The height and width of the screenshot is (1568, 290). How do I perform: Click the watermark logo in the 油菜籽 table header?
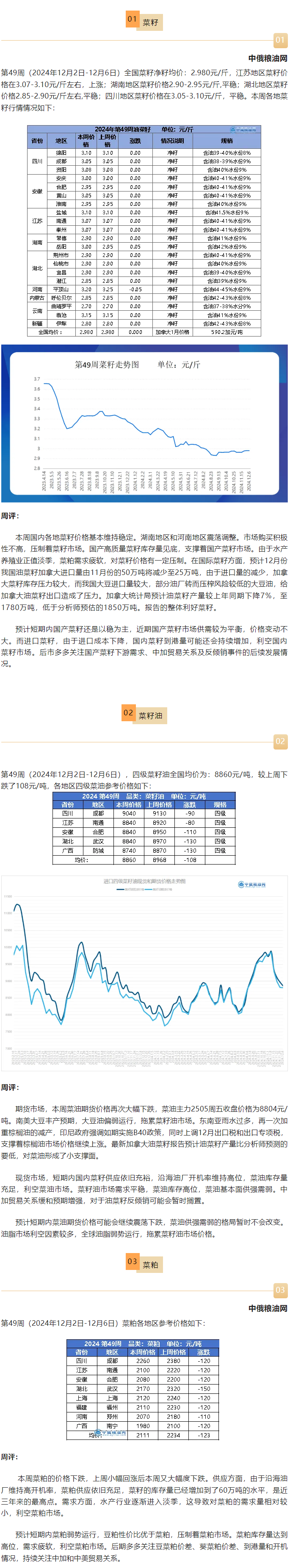pyautogui.click(x=243, y=129)
